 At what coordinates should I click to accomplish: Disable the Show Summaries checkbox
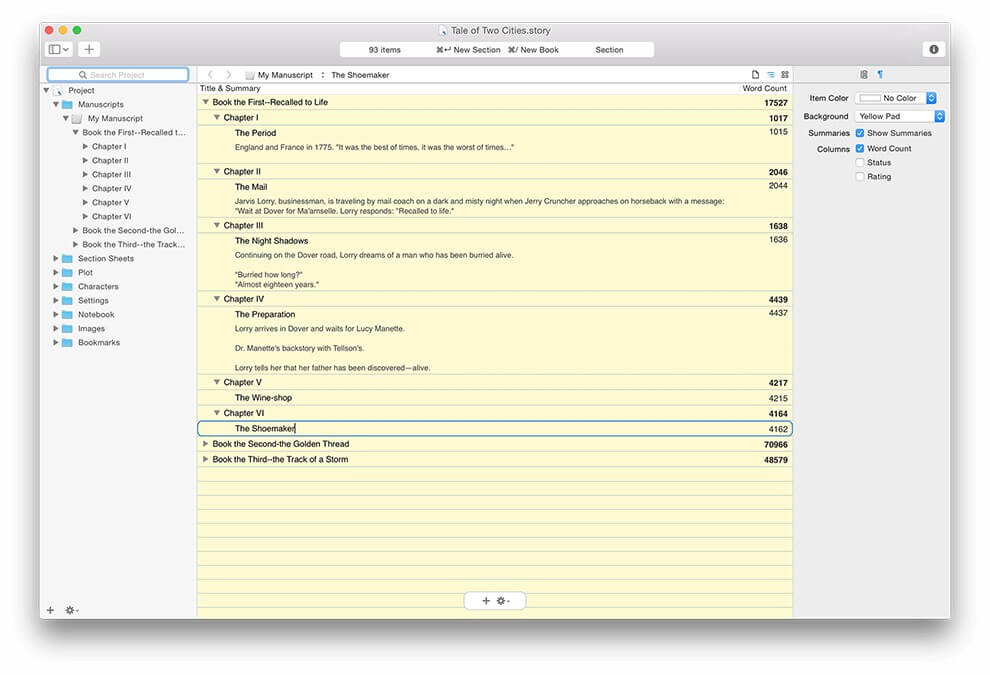tap(860, 133)
